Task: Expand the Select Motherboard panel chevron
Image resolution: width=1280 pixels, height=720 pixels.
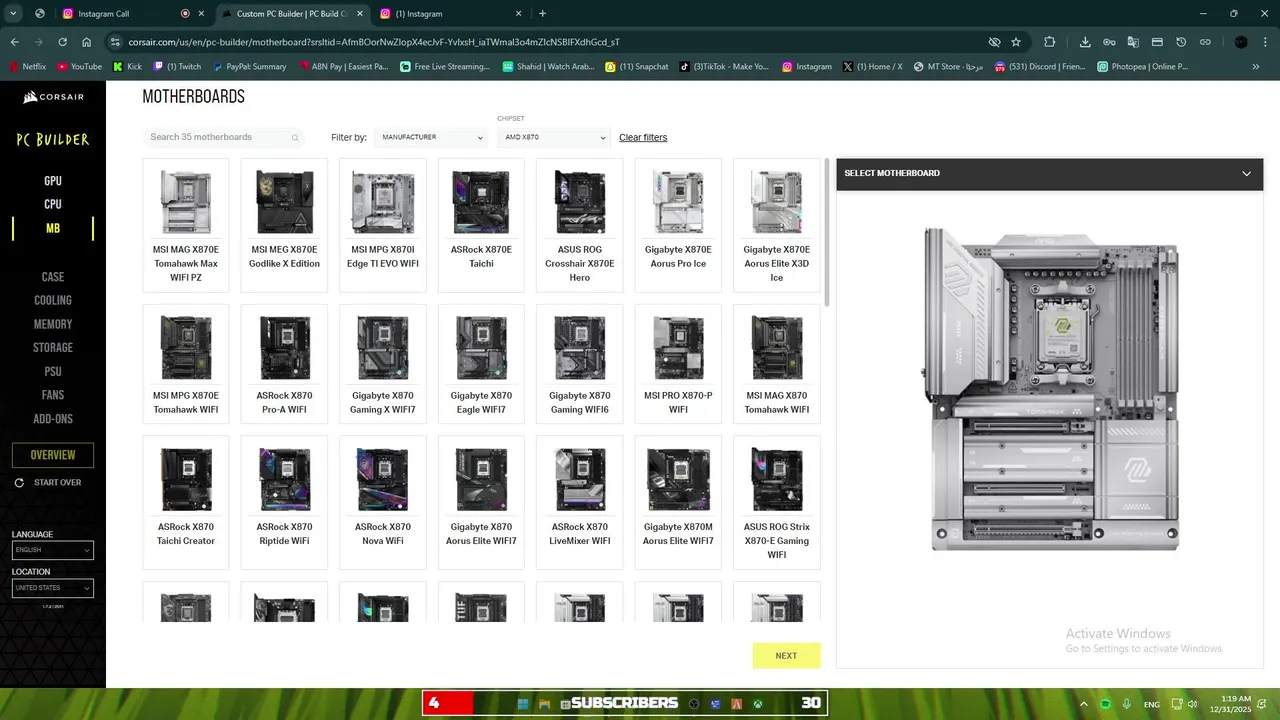Action: click(1246, 173)
